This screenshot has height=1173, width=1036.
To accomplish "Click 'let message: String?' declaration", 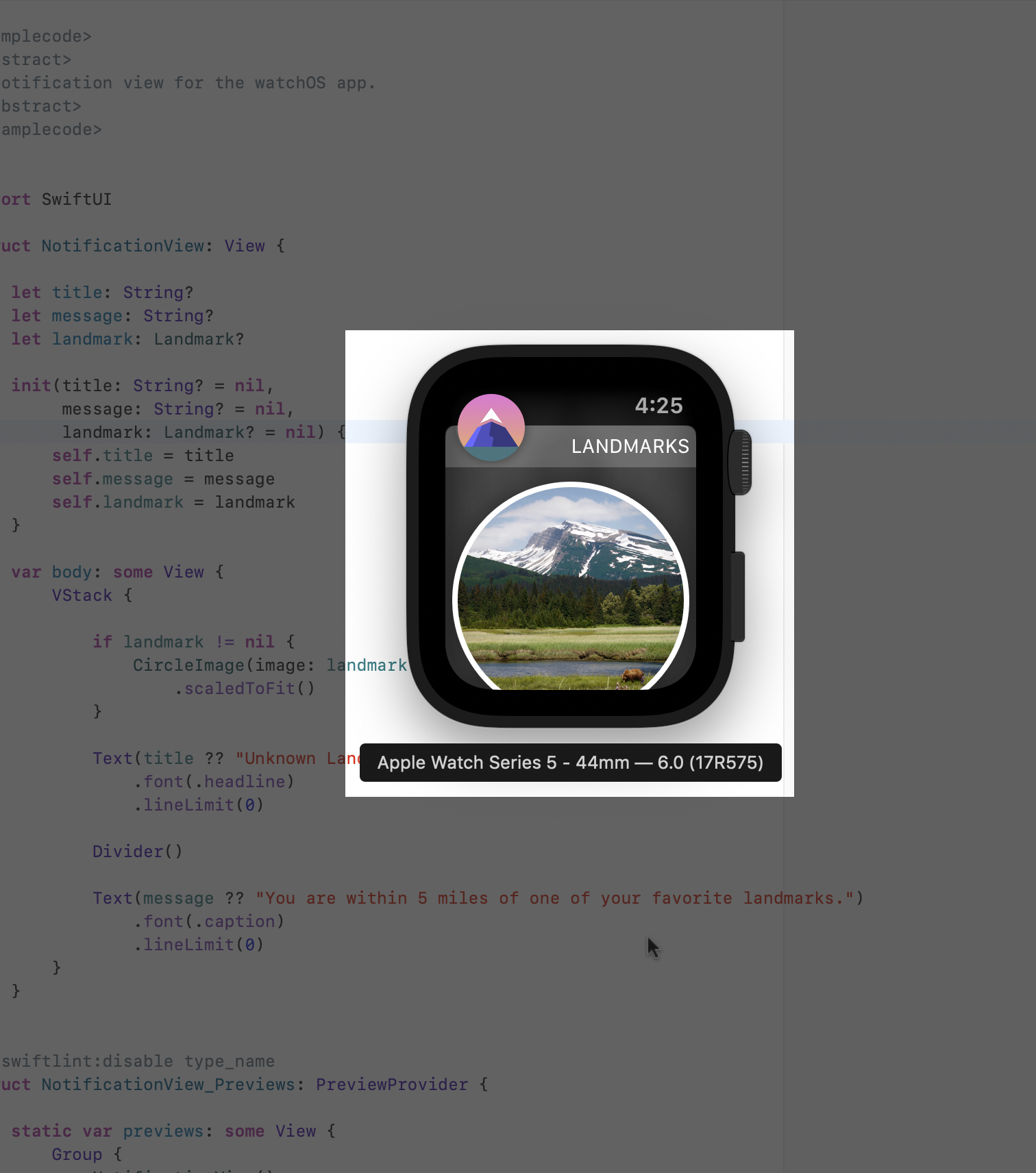I will point(112,316).
